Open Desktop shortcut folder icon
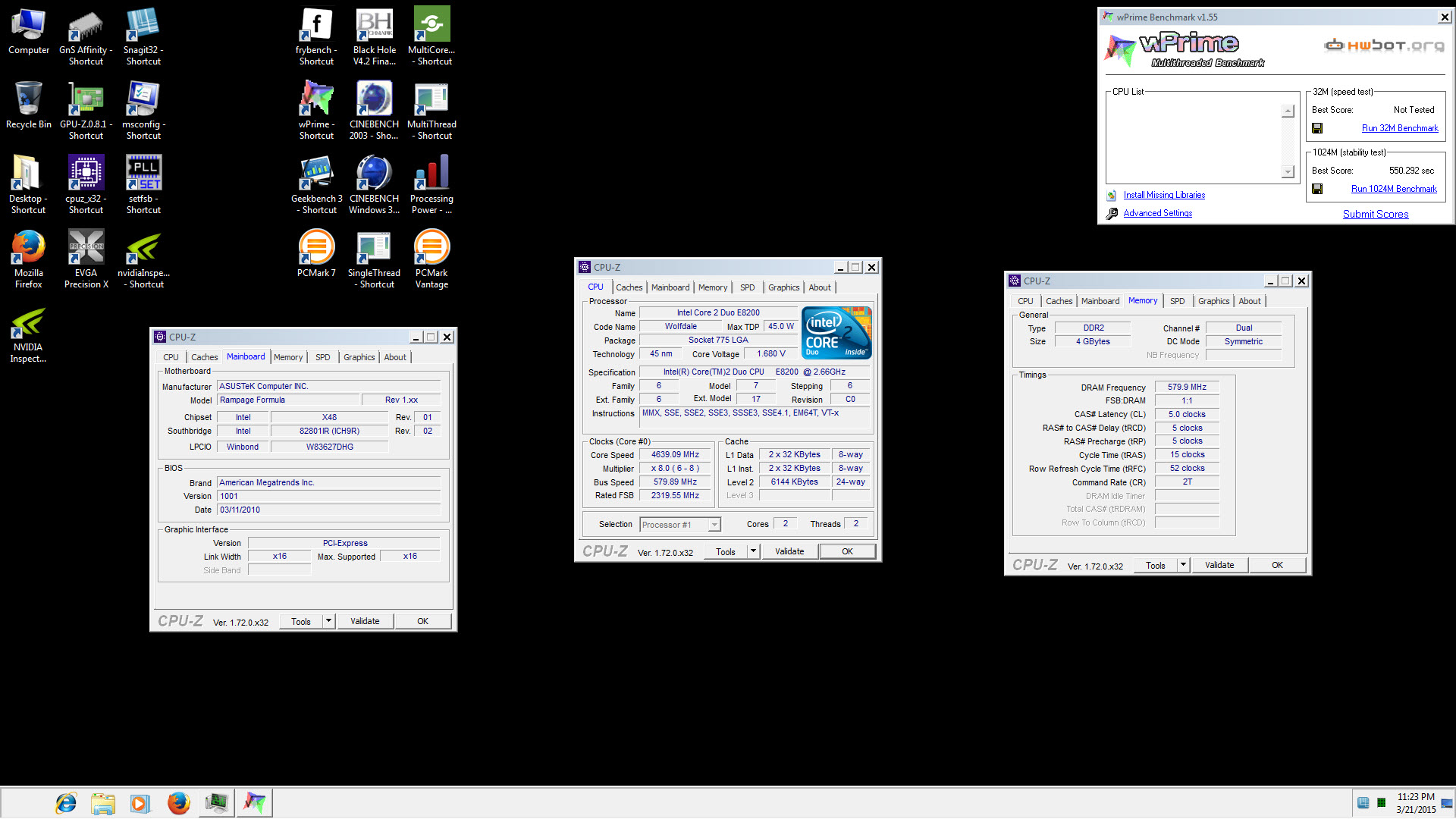This screenshot has height=819, width=1456. pyautogui.click(x=28, y=185)
